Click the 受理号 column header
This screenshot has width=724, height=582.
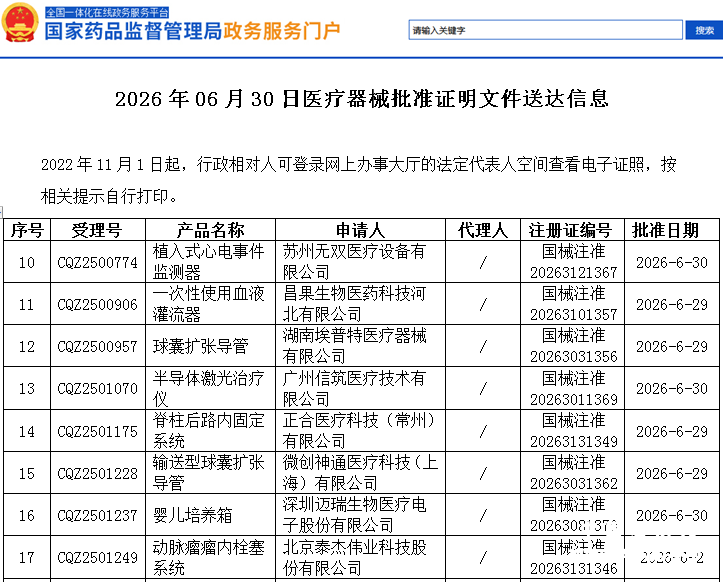pyautogui.click(x=97, y=230)
